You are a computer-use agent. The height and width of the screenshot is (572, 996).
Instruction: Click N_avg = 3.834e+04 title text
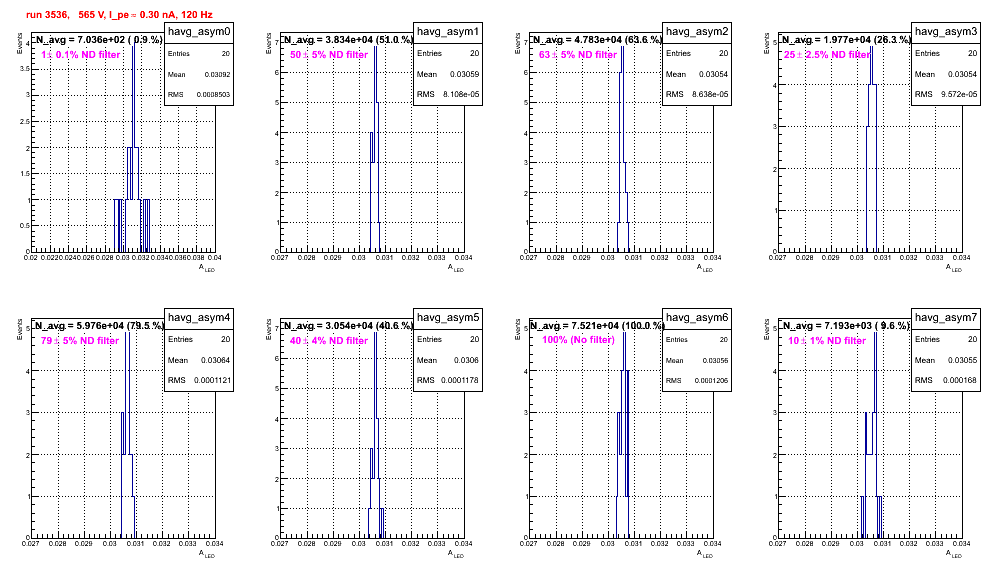[348, 39]
